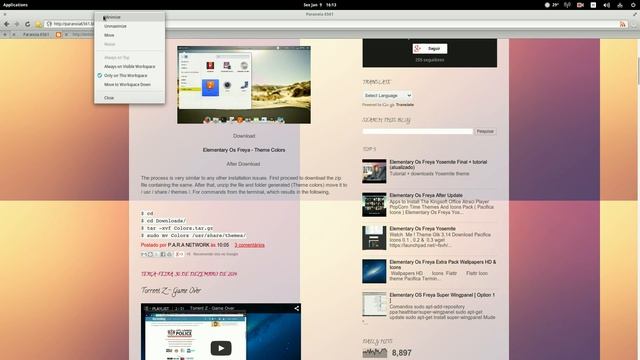Click the weather temperature indicator
Viewport: 640px width, 360px height.
551,5
